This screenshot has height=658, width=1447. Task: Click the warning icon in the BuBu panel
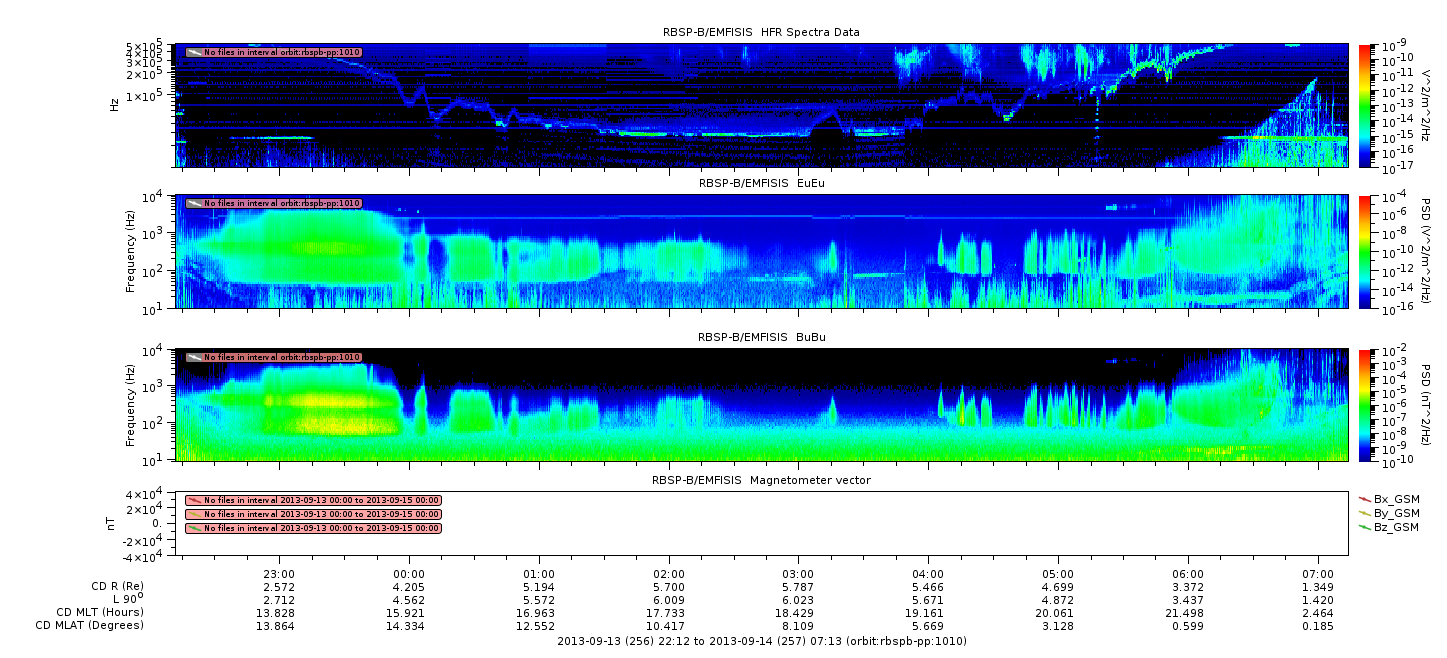click(194, 357)
